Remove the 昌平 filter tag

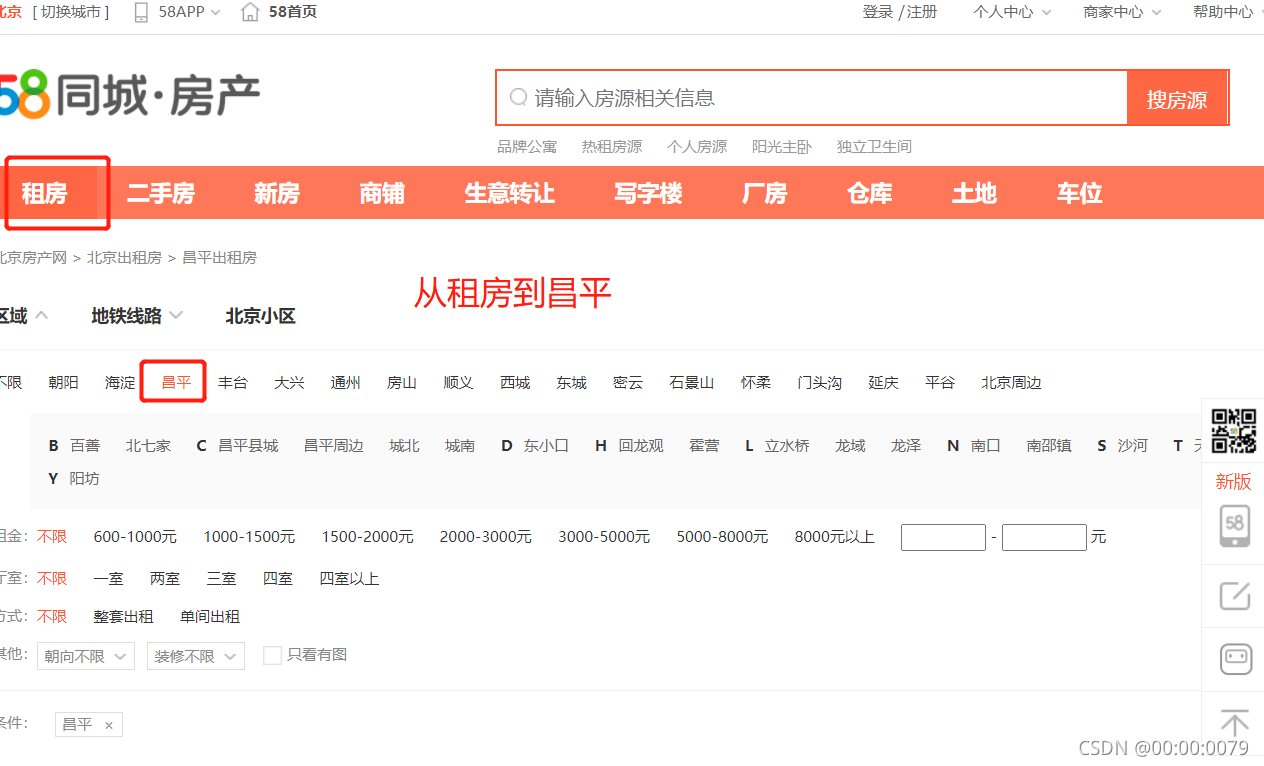[x=109, y=725]
